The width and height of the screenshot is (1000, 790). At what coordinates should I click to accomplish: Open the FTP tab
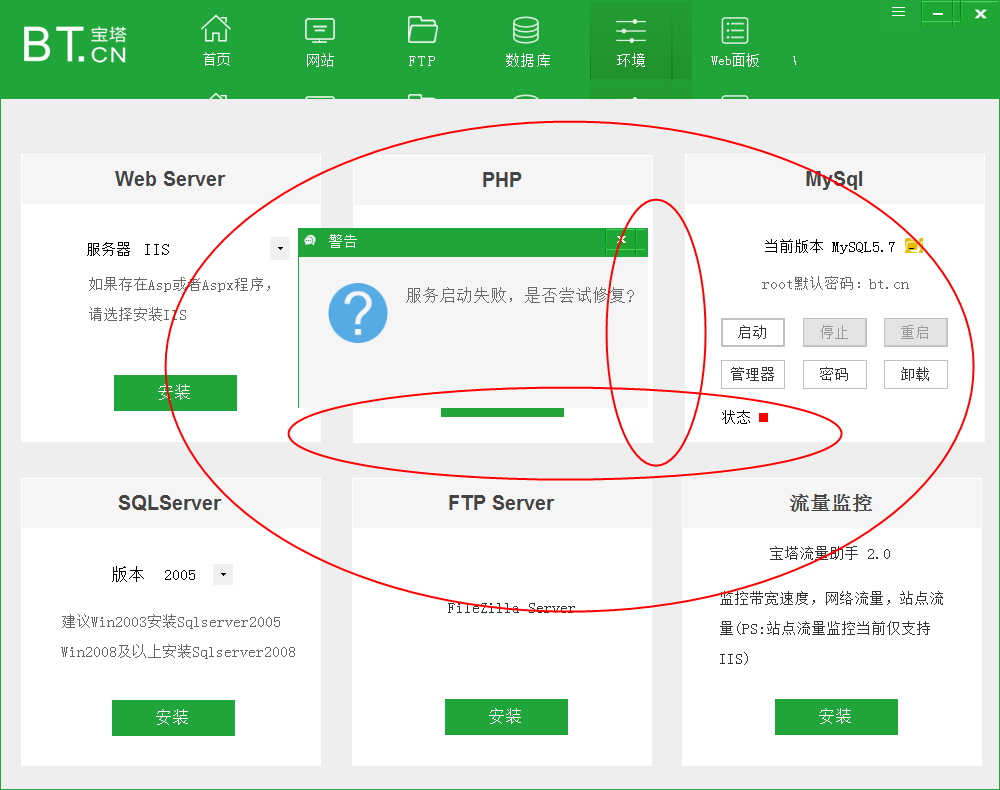[x=422, y=41]
